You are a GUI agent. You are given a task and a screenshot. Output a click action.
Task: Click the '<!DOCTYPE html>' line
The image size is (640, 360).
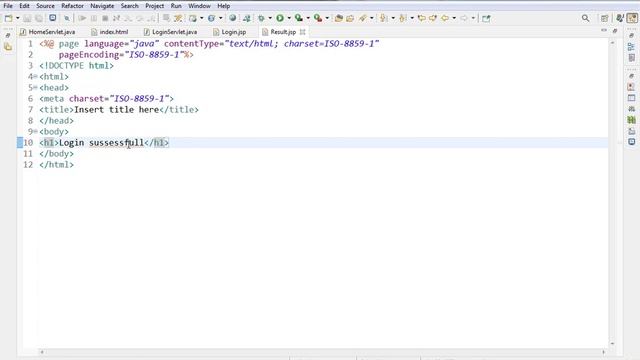click(76, 66)
